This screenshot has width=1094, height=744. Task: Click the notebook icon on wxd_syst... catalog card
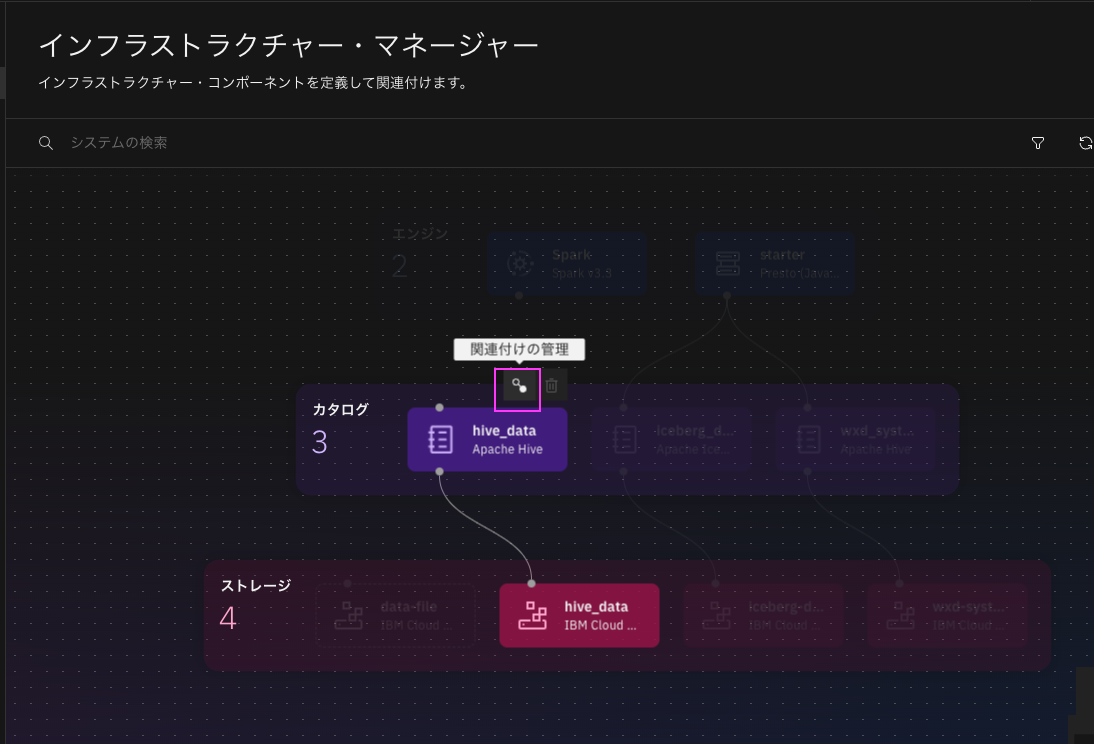(809, 440)
